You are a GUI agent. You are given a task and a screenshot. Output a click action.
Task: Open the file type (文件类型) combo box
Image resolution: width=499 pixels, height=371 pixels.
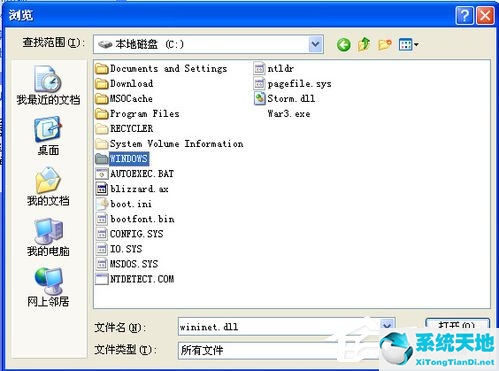279,350
